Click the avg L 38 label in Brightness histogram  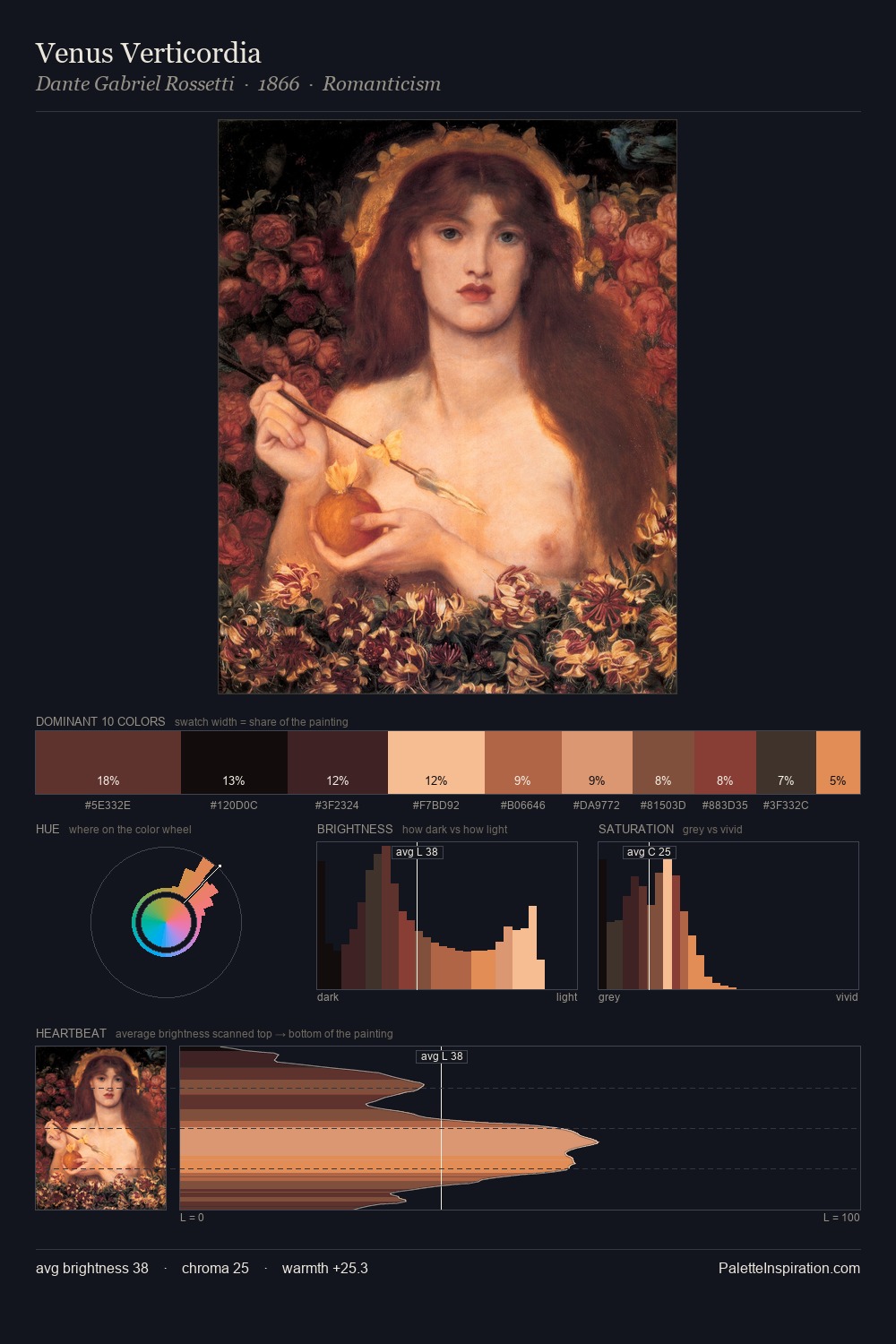click(418, 851)
